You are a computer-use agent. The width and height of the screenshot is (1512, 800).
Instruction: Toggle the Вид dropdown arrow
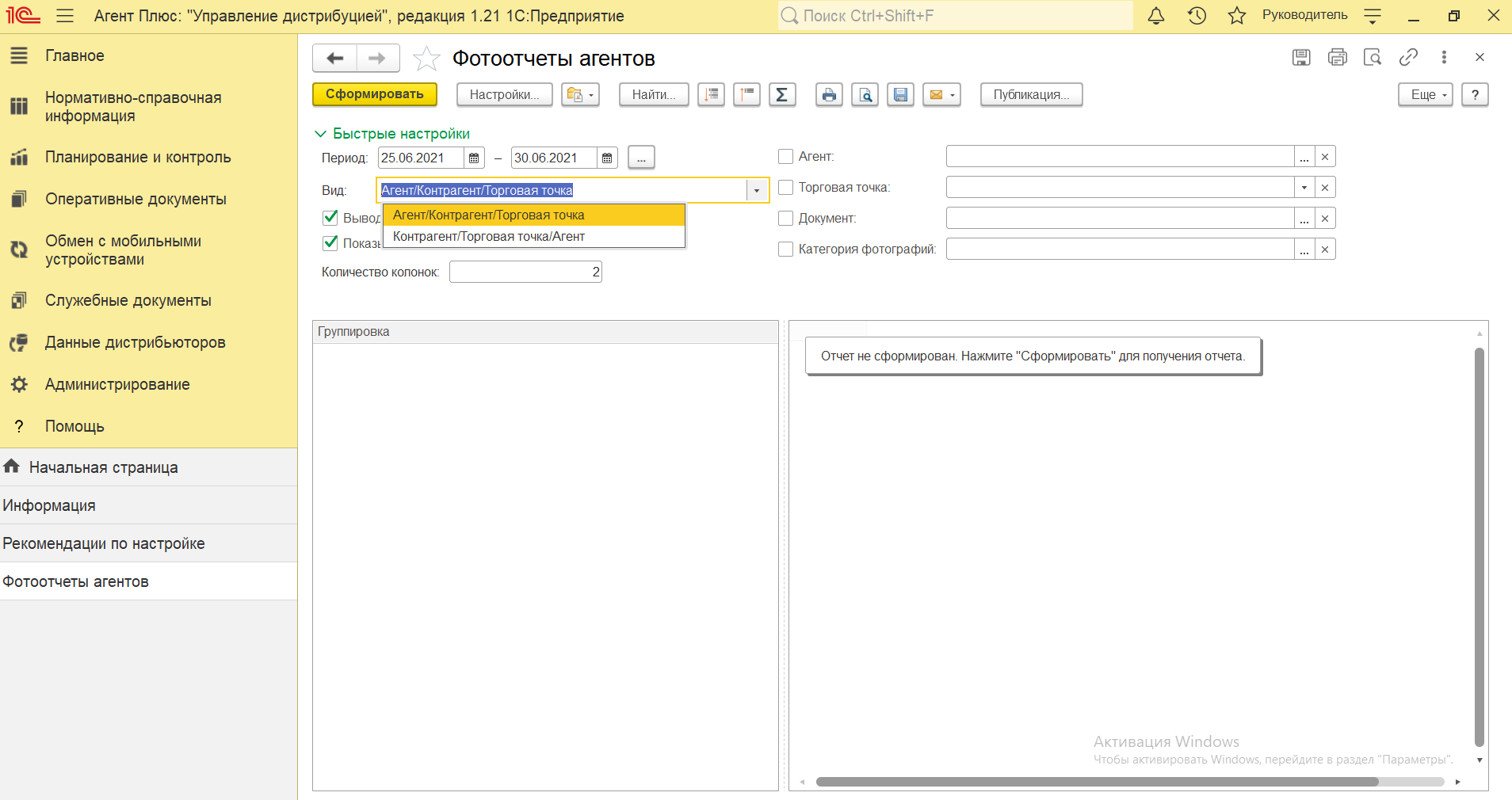point(757,190)
